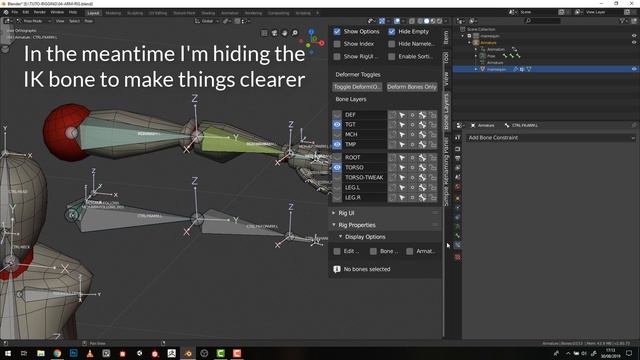
Task: Show the LEG.L bone layer
Action: (337, 187)
